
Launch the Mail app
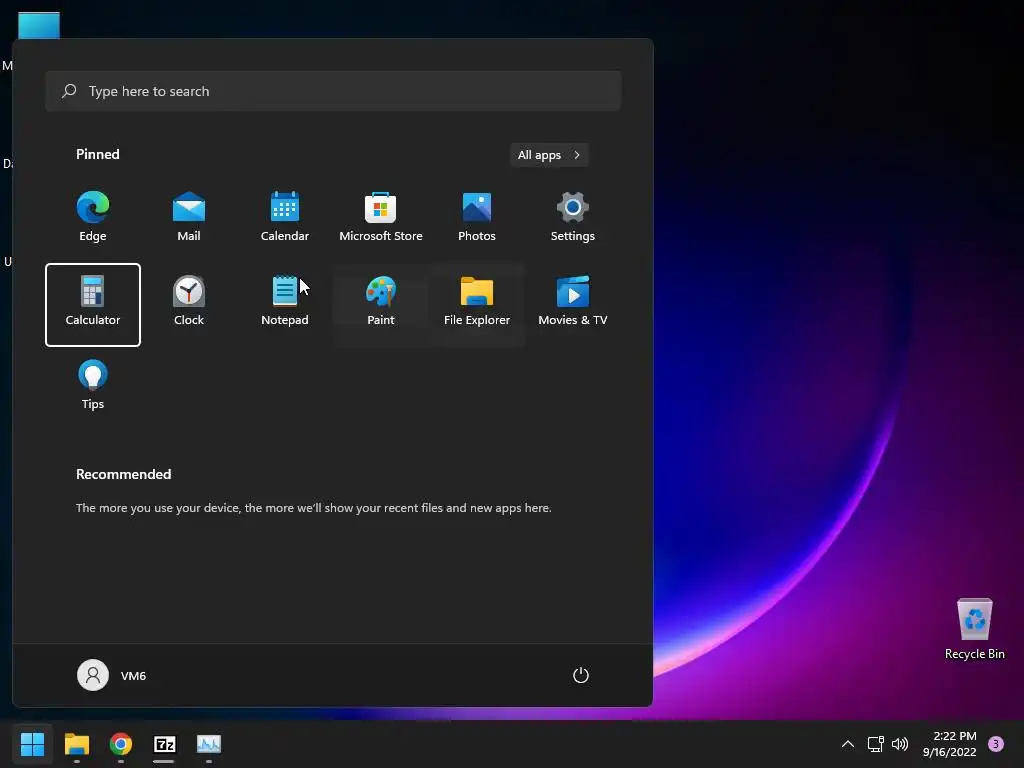click(189, 218)
